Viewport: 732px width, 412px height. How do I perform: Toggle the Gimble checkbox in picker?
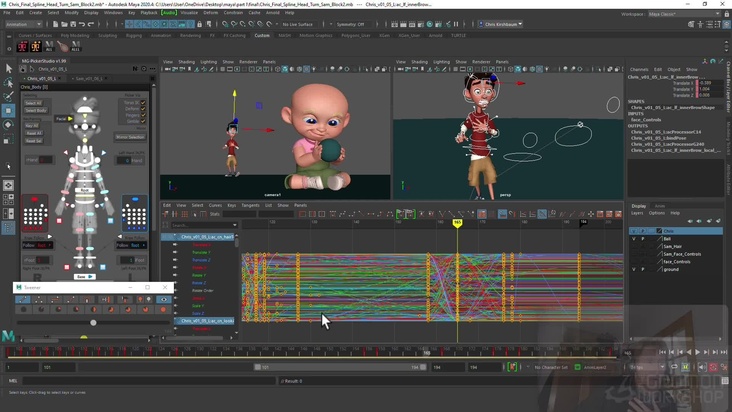(143, 121)
